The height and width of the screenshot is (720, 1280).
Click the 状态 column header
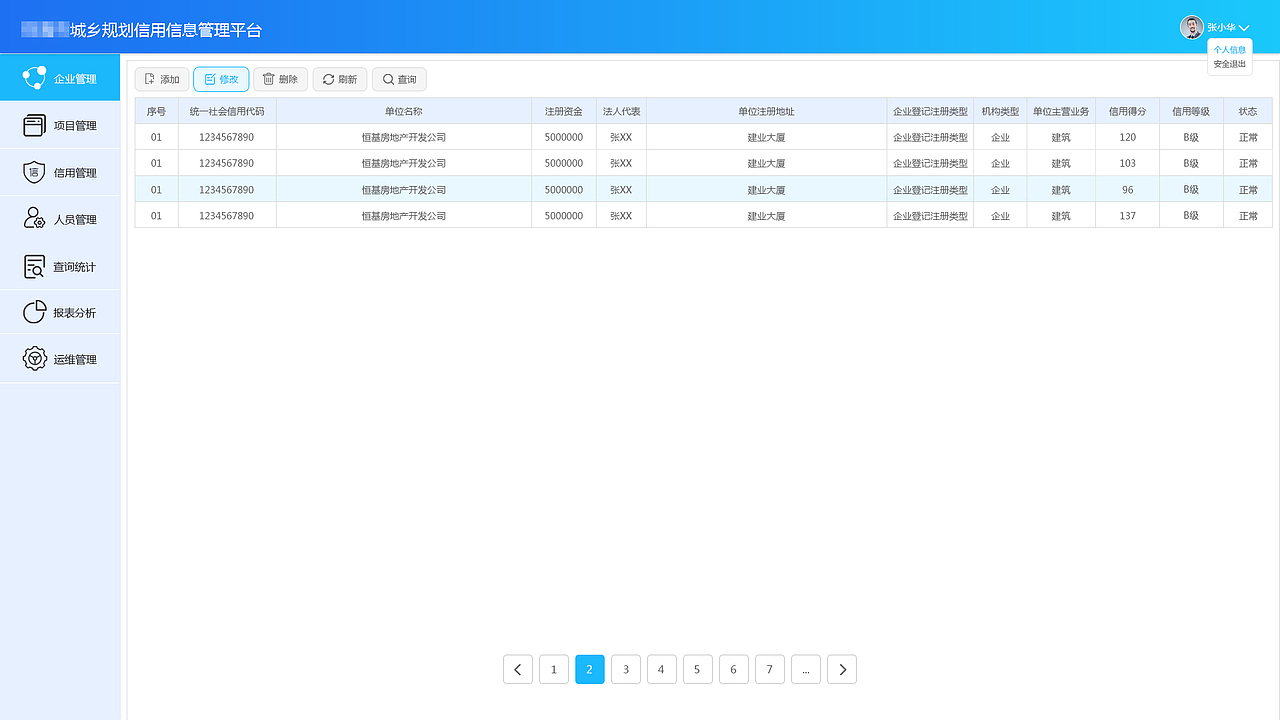[x=1248, y=111]
